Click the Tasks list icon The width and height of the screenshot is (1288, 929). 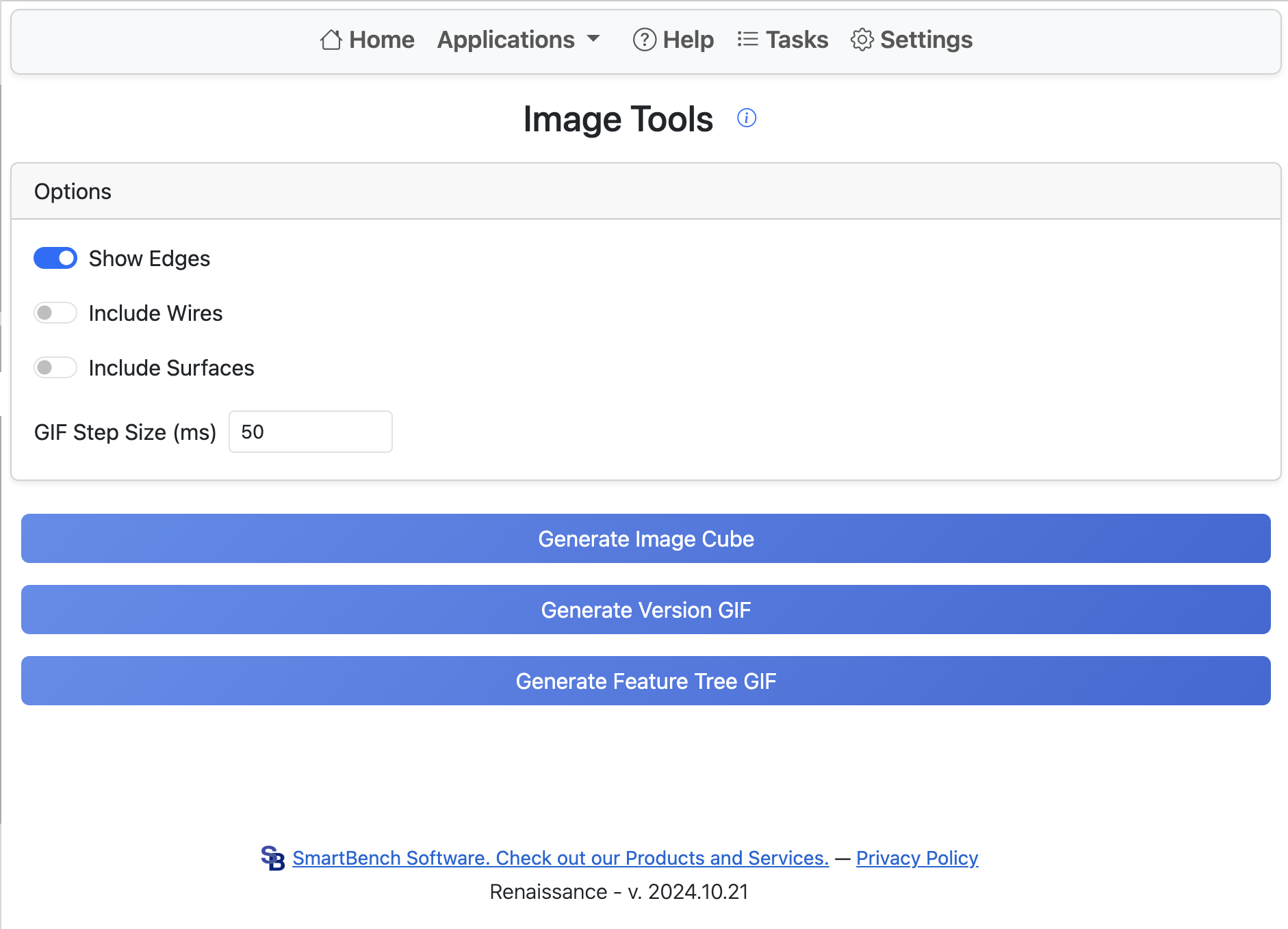point(747,40)
